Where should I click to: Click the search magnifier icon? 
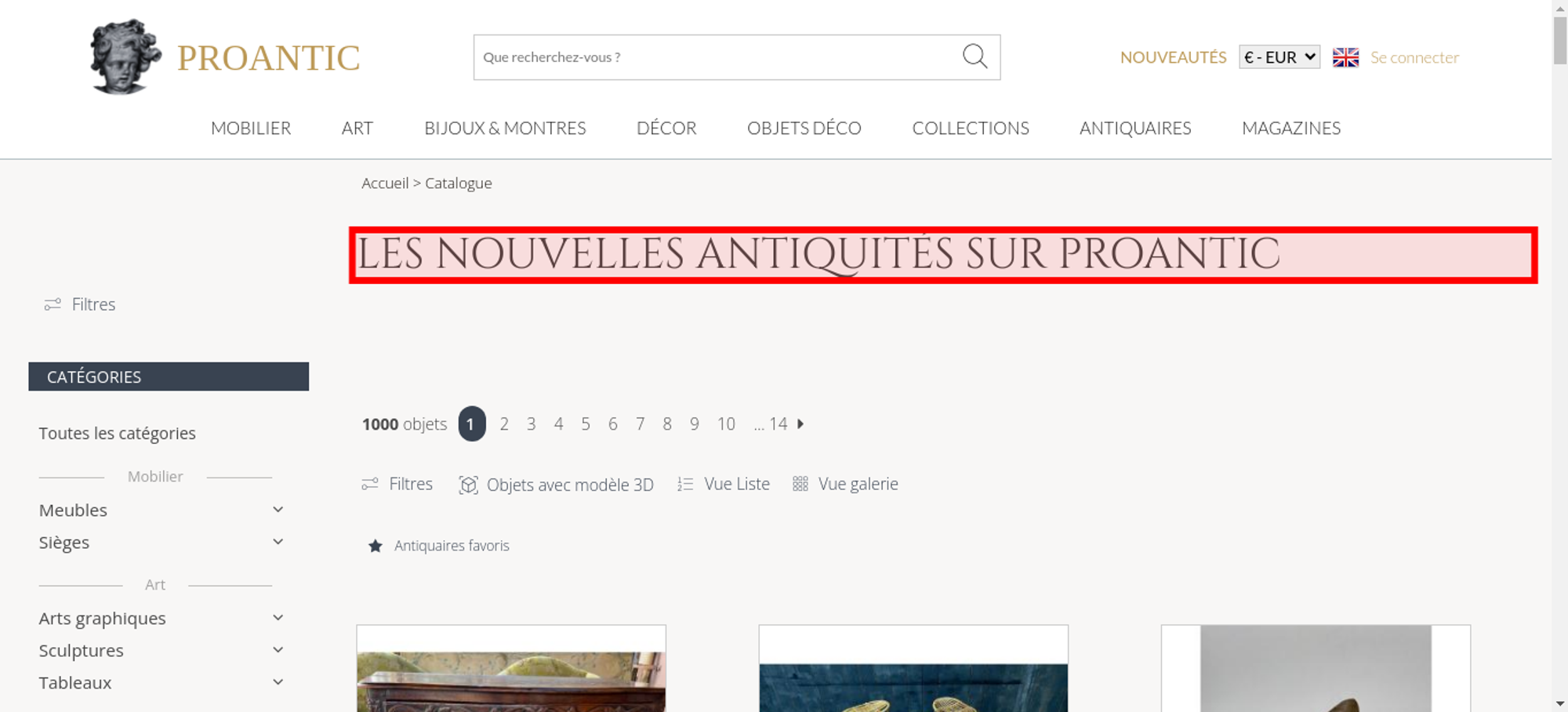975,56
